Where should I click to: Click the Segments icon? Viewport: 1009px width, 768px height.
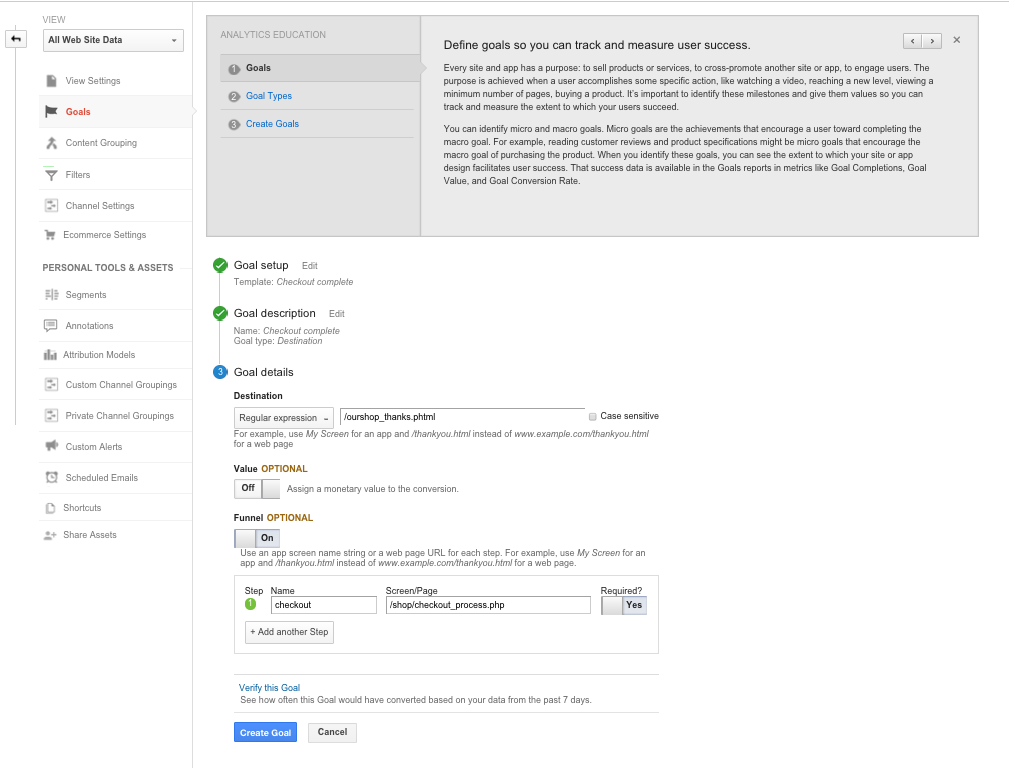(51, 295)
